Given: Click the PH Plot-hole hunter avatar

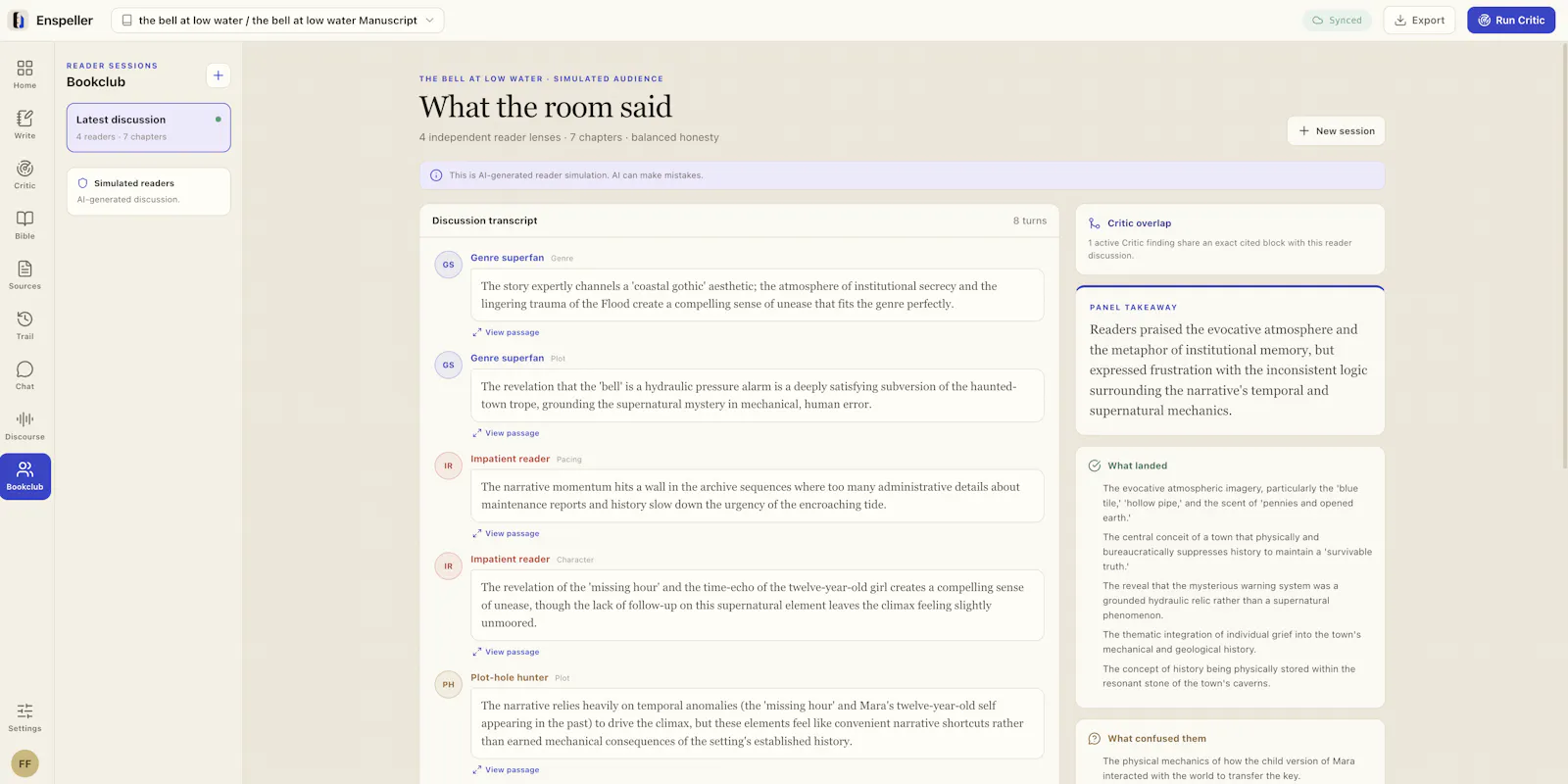Looking at the screenshot, I should (x=449, y=684).
